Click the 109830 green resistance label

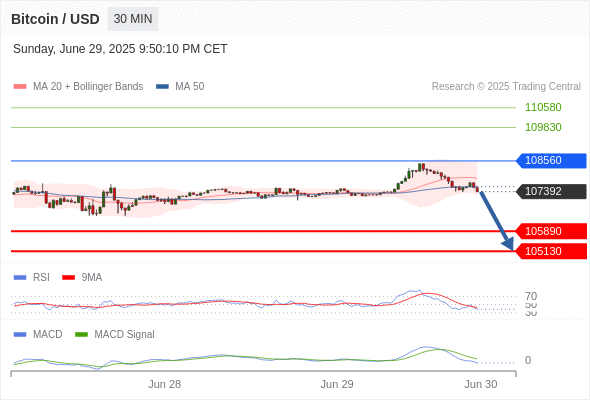543,127
